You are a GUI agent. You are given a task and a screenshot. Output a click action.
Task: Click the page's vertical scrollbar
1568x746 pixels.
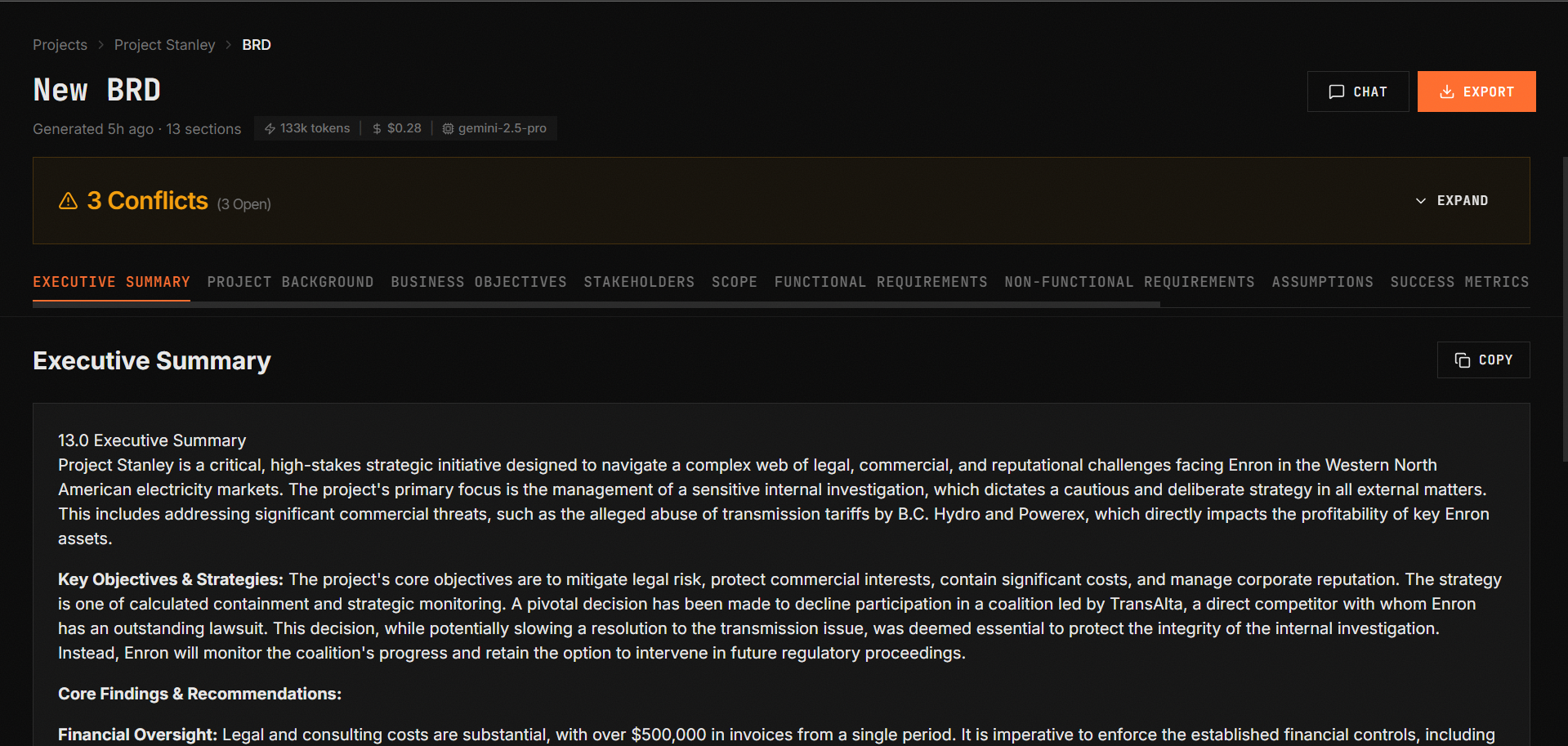[1564, 310]
